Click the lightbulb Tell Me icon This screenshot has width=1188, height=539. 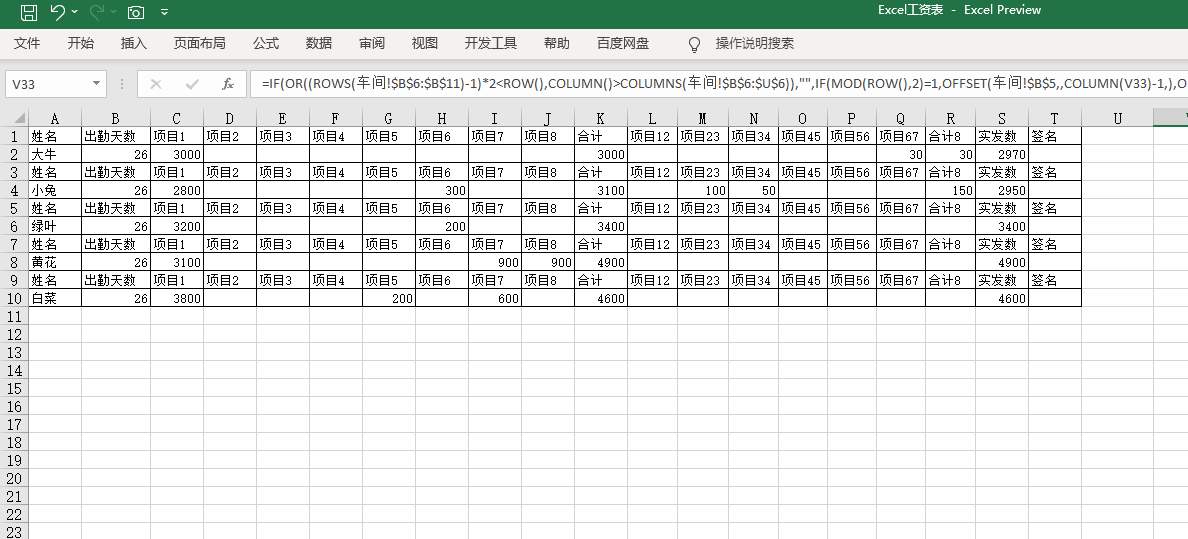694,44
